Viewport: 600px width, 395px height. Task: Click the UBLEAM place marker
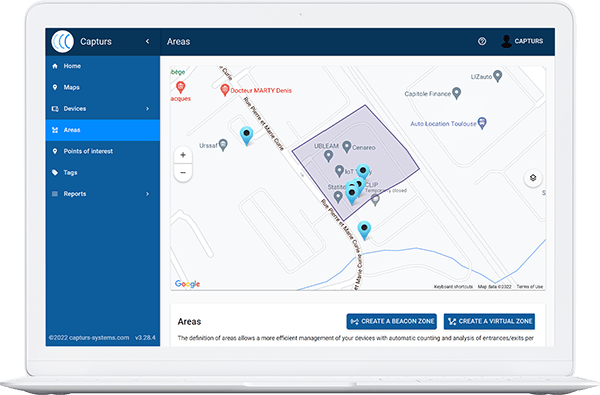pyautogui.click(x=328, y=155)
